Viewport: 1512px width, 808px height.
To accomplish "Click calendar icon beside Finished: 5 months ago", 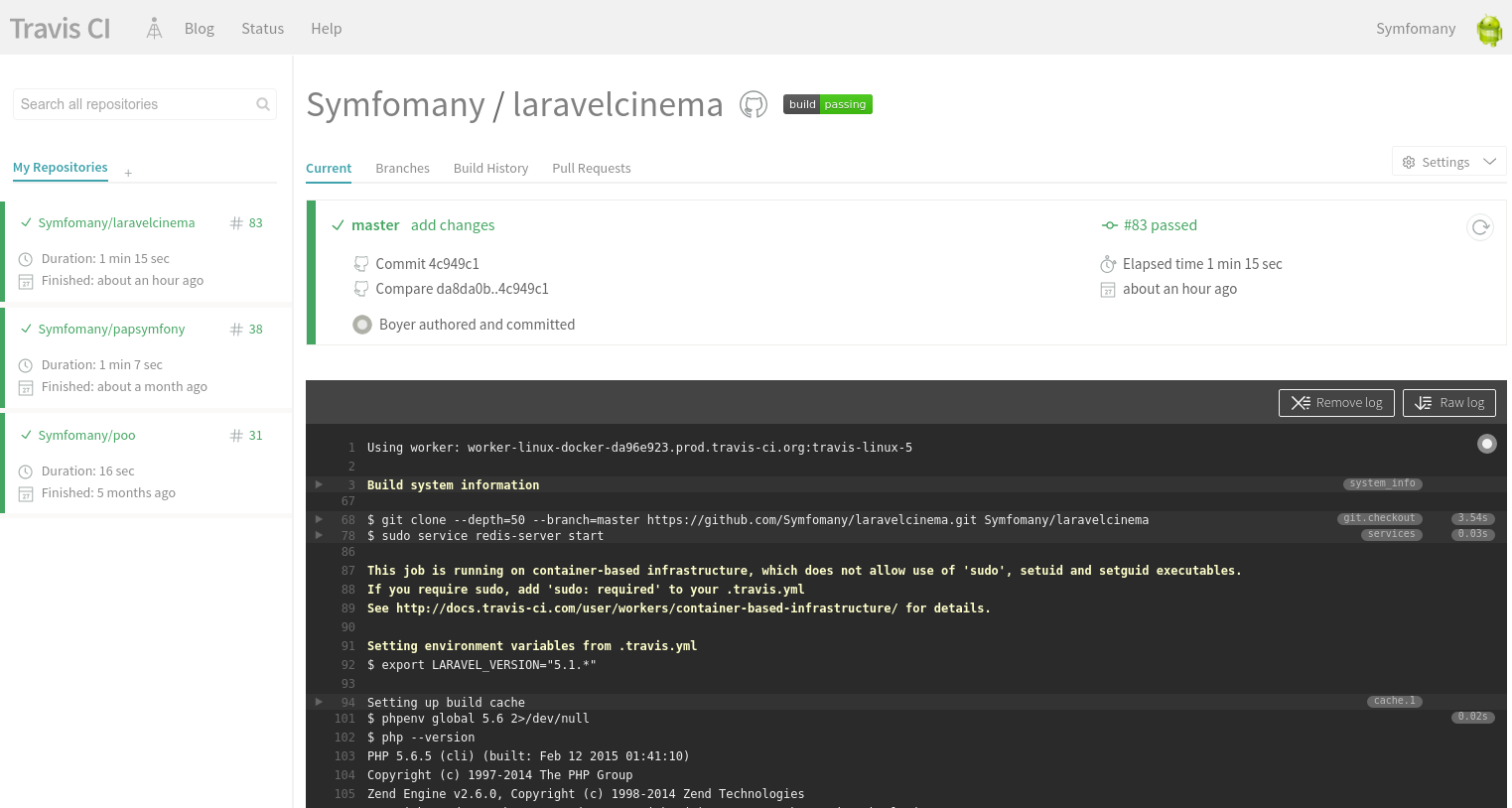I will click(26, 494).
